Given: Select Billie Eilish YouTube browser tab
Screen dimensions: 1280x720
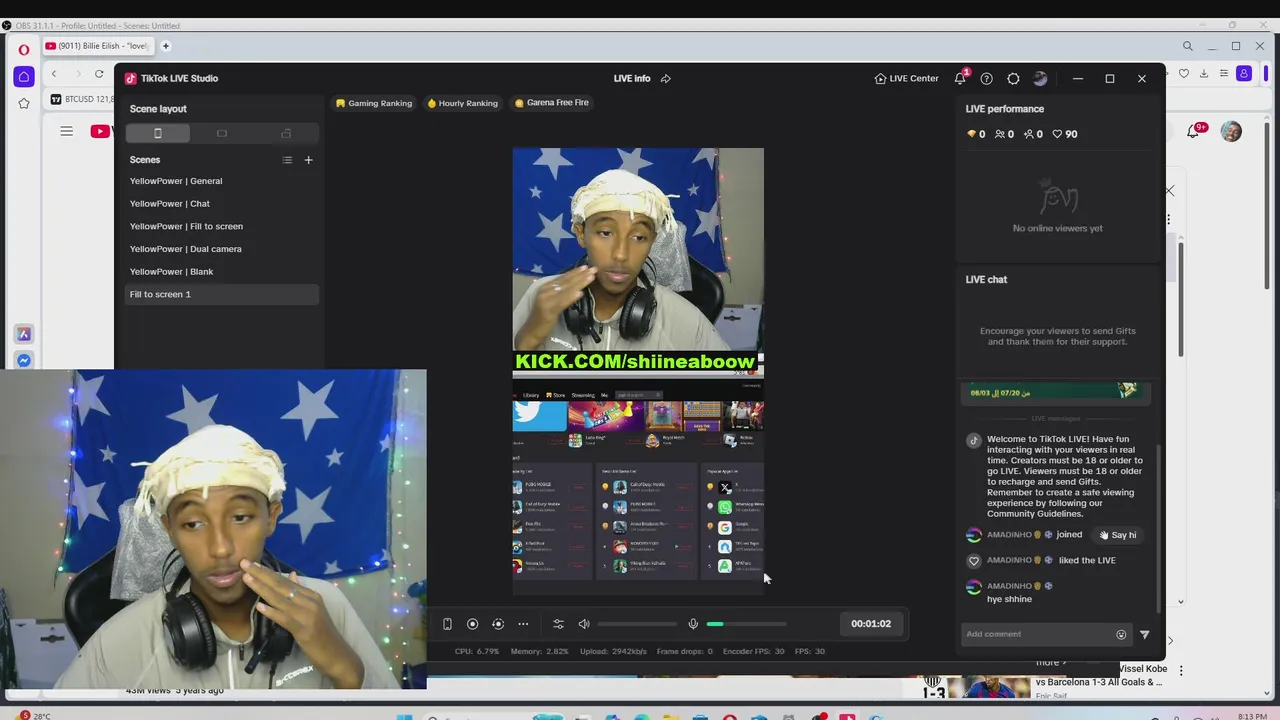Looking at the screenshot, I should coord(97,46).
